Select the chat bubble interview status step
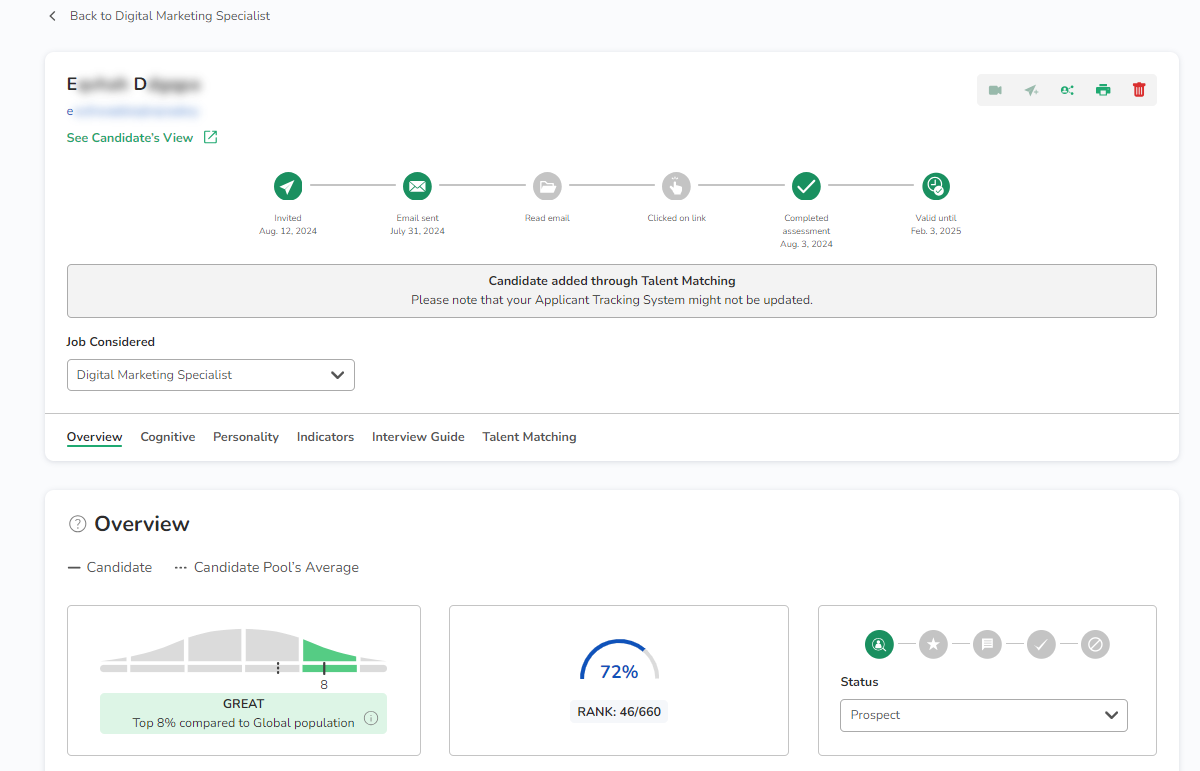The height and width of the screenshot is (771, 1200). (987, 644)
